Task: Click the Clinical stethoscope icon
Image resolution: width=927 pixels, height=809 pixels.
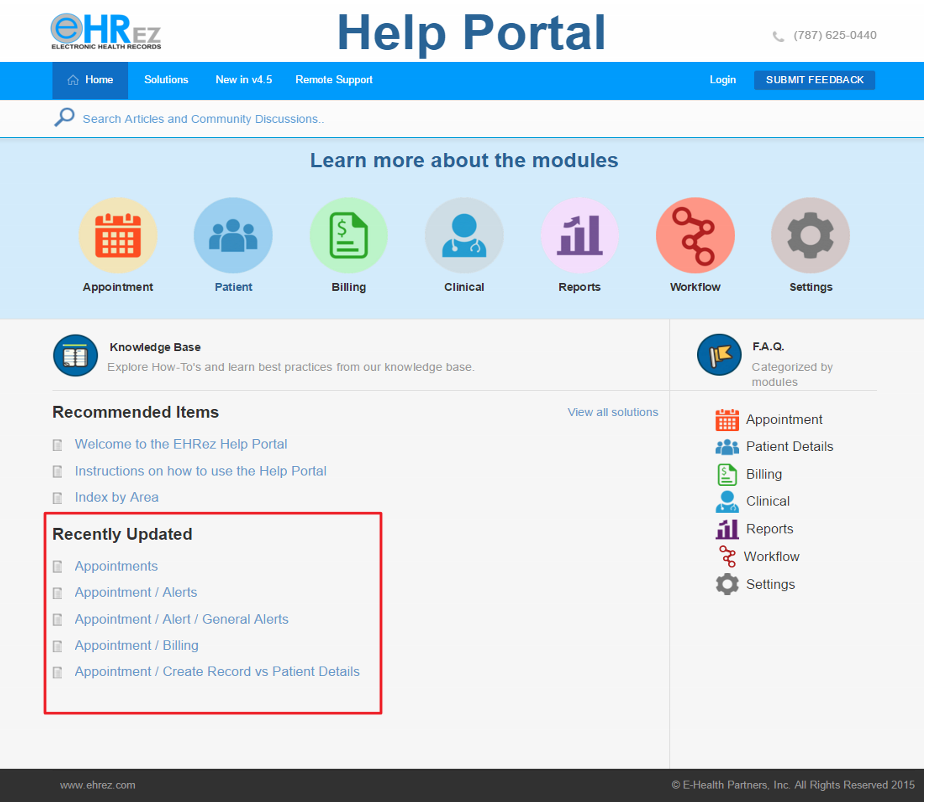Action: tap(463, 234)
